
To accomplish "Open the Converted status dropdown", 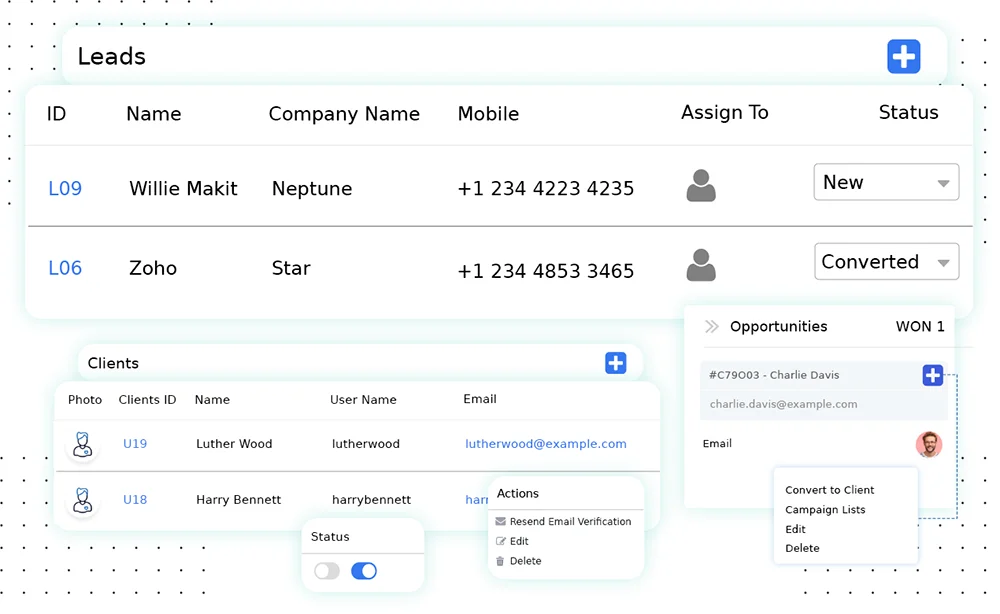I will click(886, 261).
